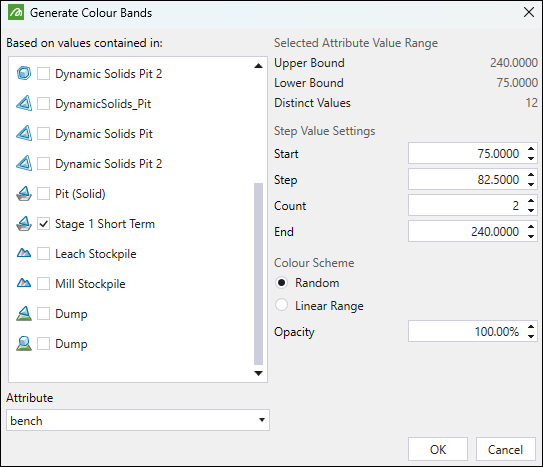This screenshot has width=543, height=467.
Task: Click the list scrollbar down arrow
Action: point(258,374)
